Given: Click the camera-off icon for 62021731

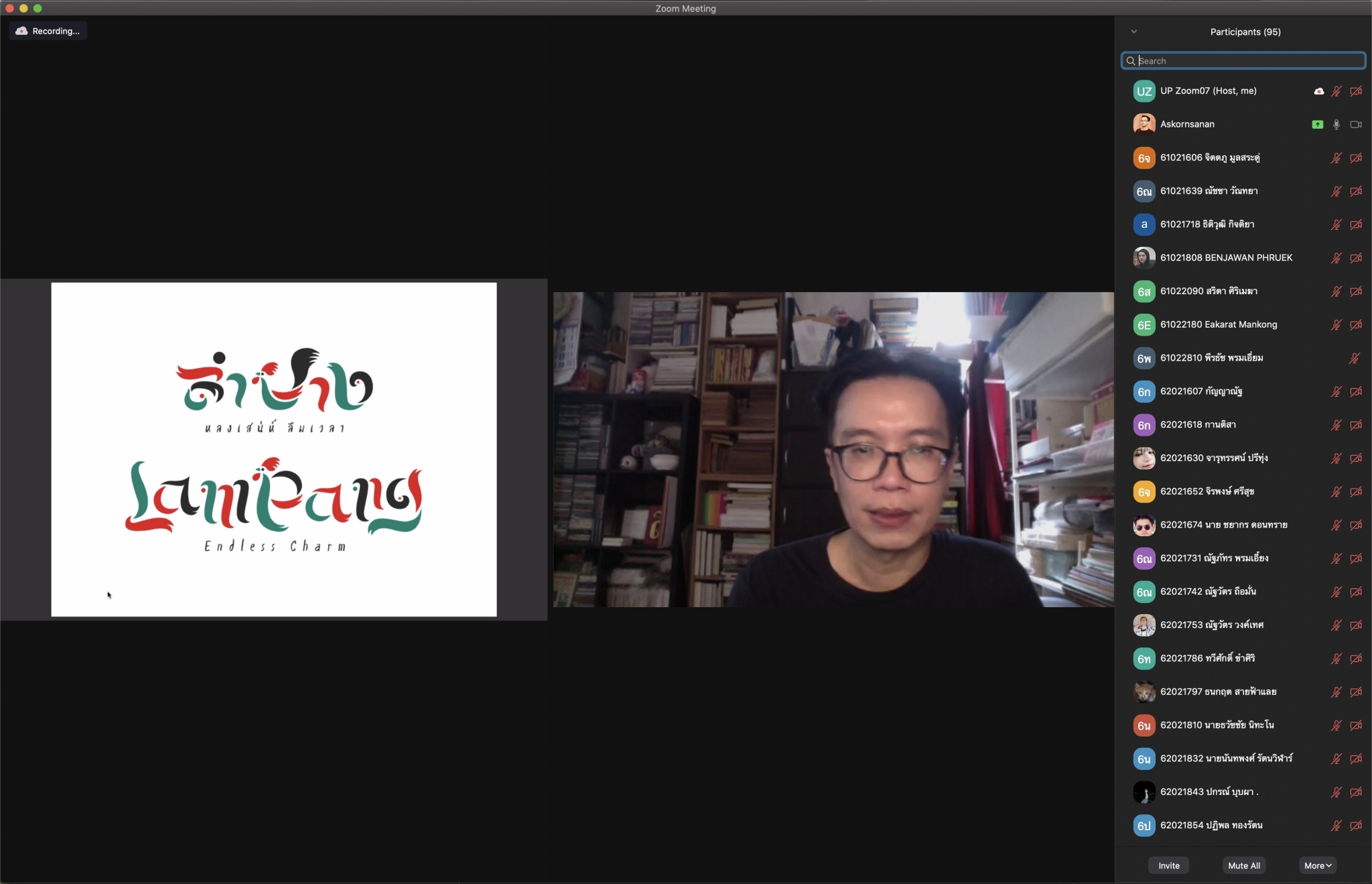Looking at the screenshot, I should pos(1356,559).
